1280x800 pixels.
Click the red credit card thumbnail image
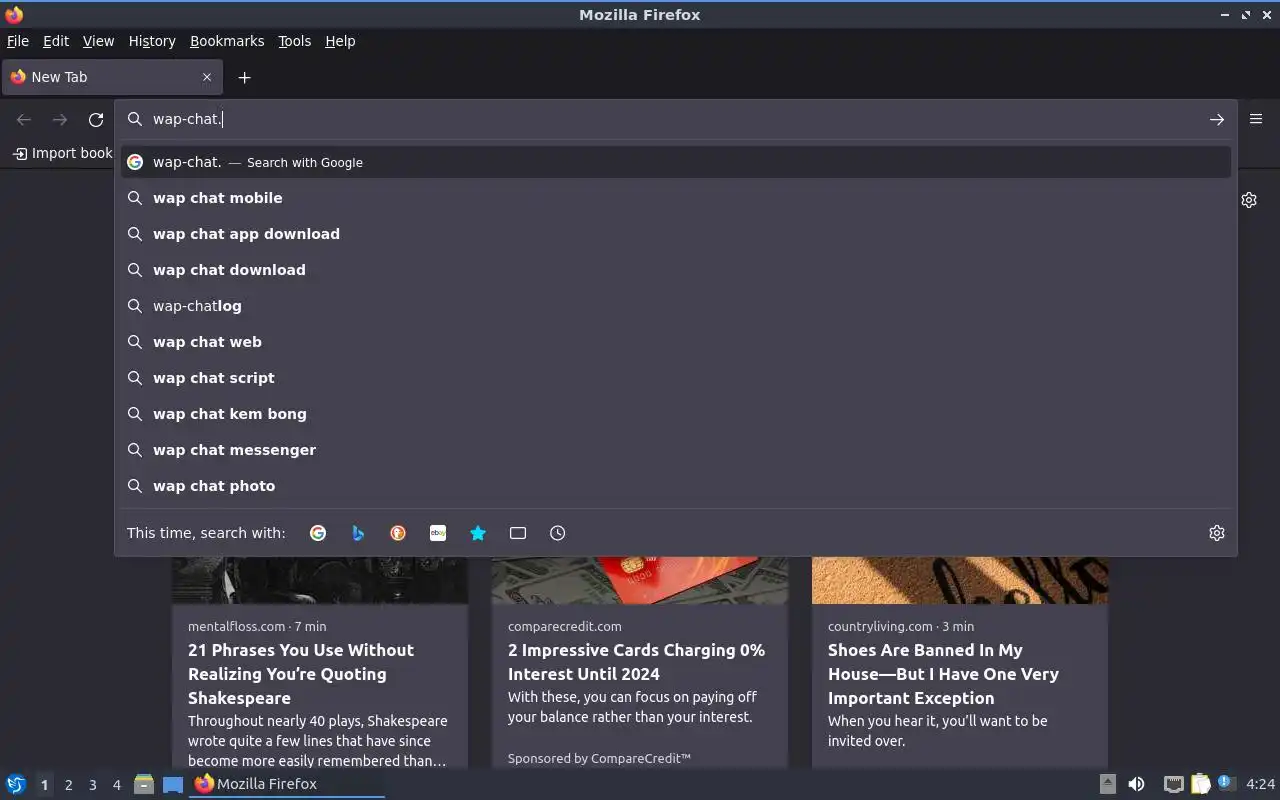(640, 580)
